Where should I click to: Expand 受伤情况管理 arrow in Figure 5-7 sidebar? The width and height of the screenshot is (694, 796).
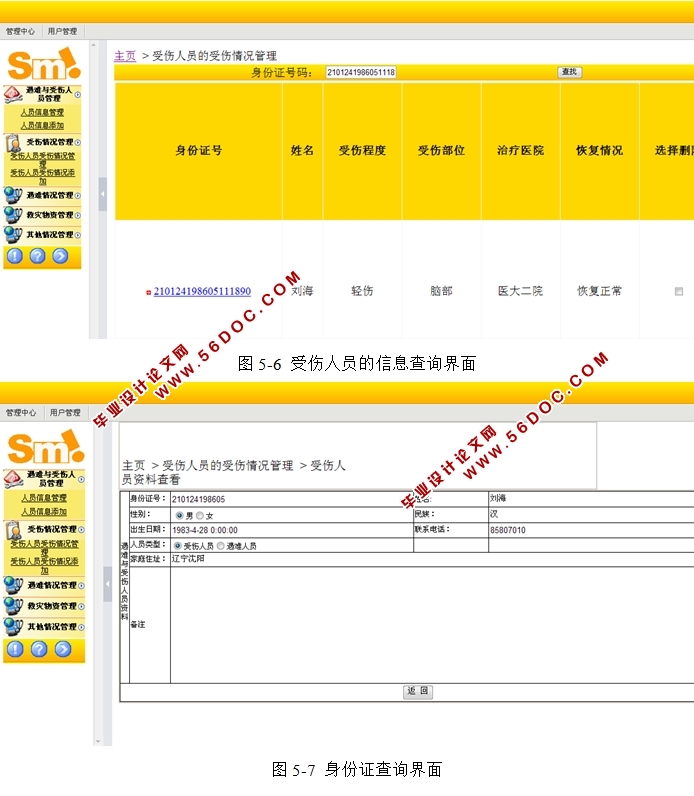[x=81, y=529]
